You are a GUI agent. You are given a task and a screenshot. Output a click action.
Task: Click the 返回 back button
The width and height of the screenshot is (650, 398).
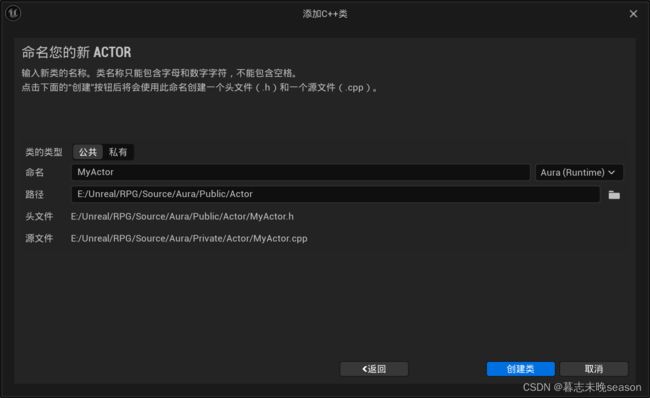(374, 369)
